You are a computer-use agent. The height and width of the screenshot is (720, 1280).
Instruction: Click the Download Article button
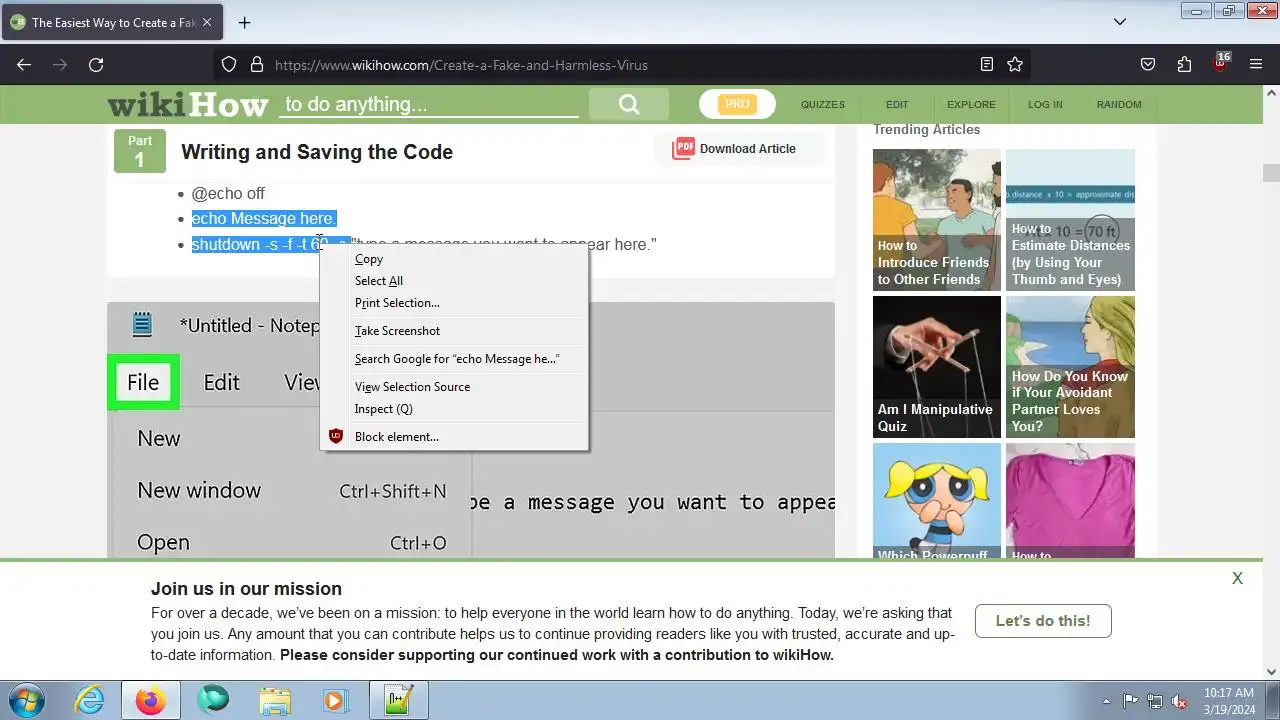pos(740,149)
